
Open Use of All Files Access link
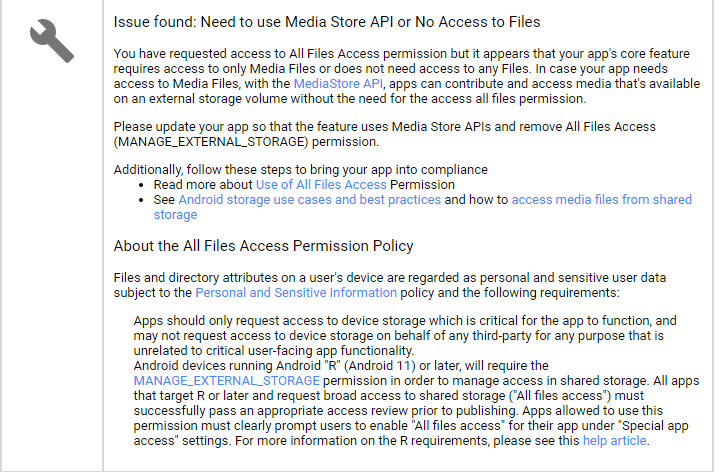[321, 184]
